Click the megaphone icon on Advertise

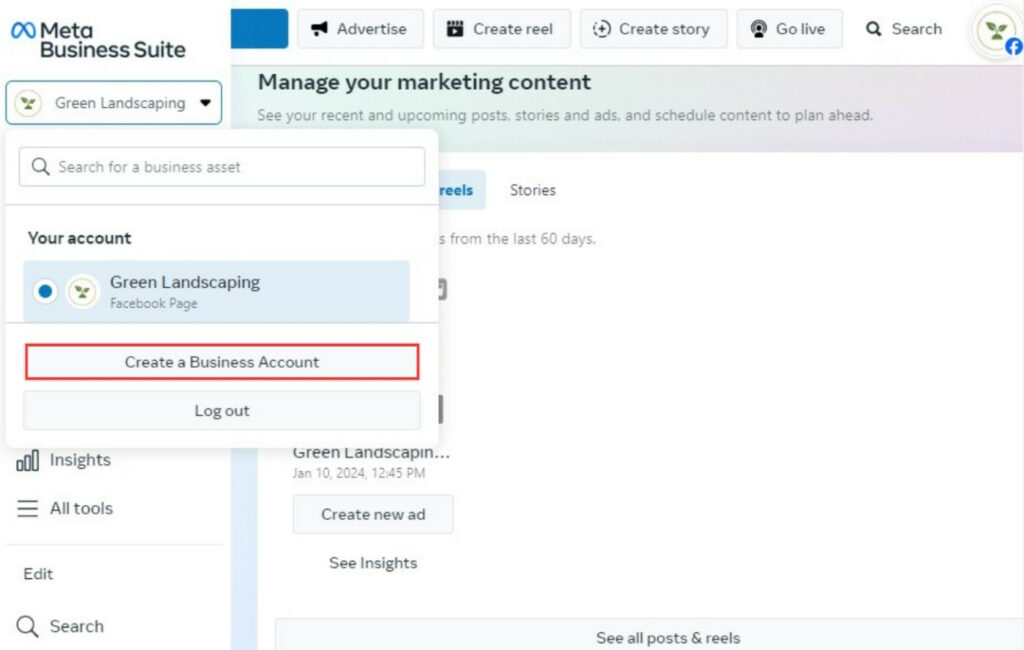tap(319, 29)
